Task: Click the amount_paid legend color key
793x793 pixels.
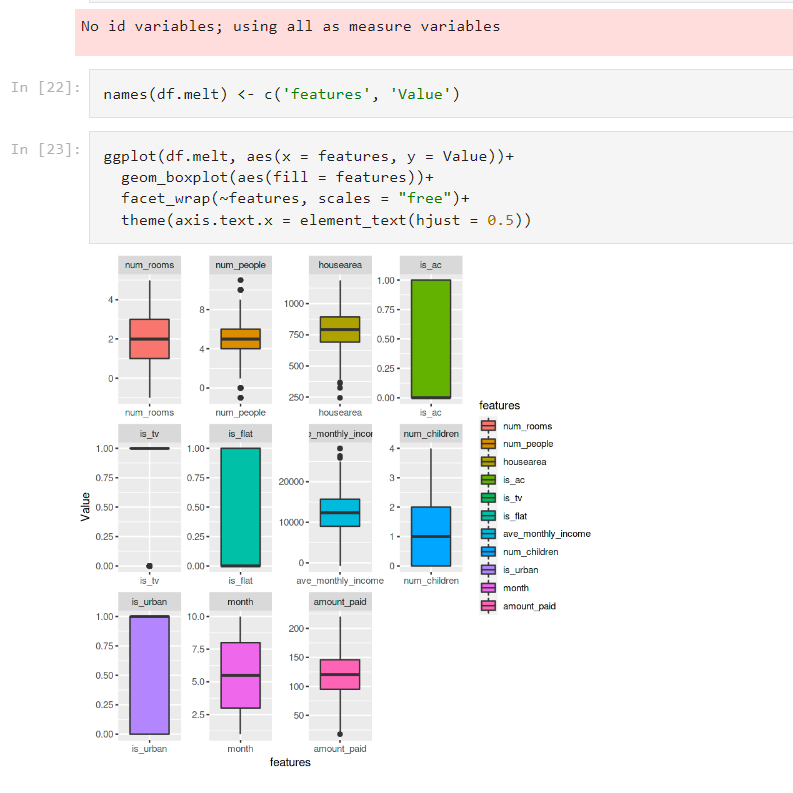Action: pos(488,606)
